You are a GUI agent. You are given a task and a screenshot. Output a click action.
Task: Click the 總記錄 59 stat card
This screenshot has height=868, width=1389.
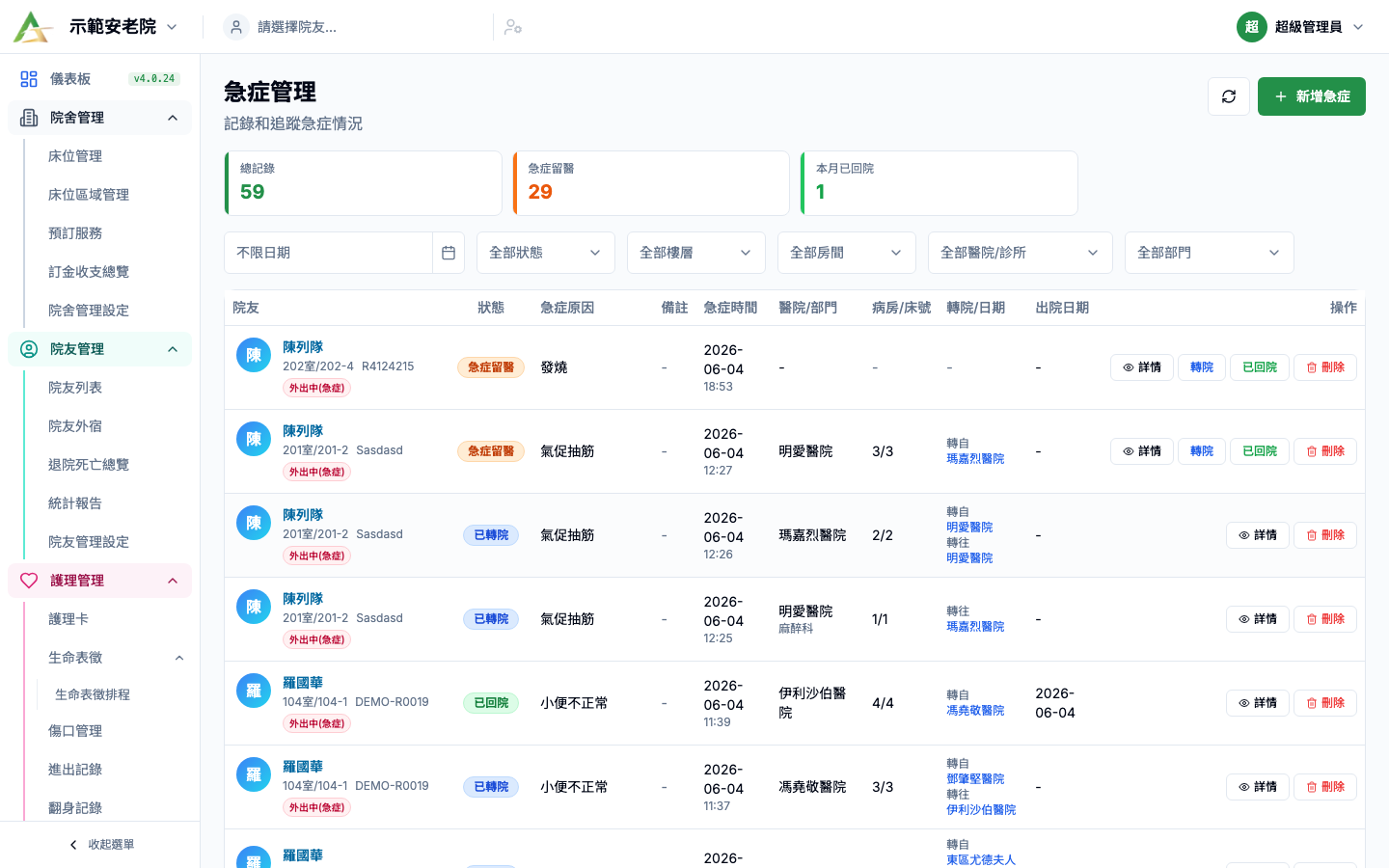363,183
